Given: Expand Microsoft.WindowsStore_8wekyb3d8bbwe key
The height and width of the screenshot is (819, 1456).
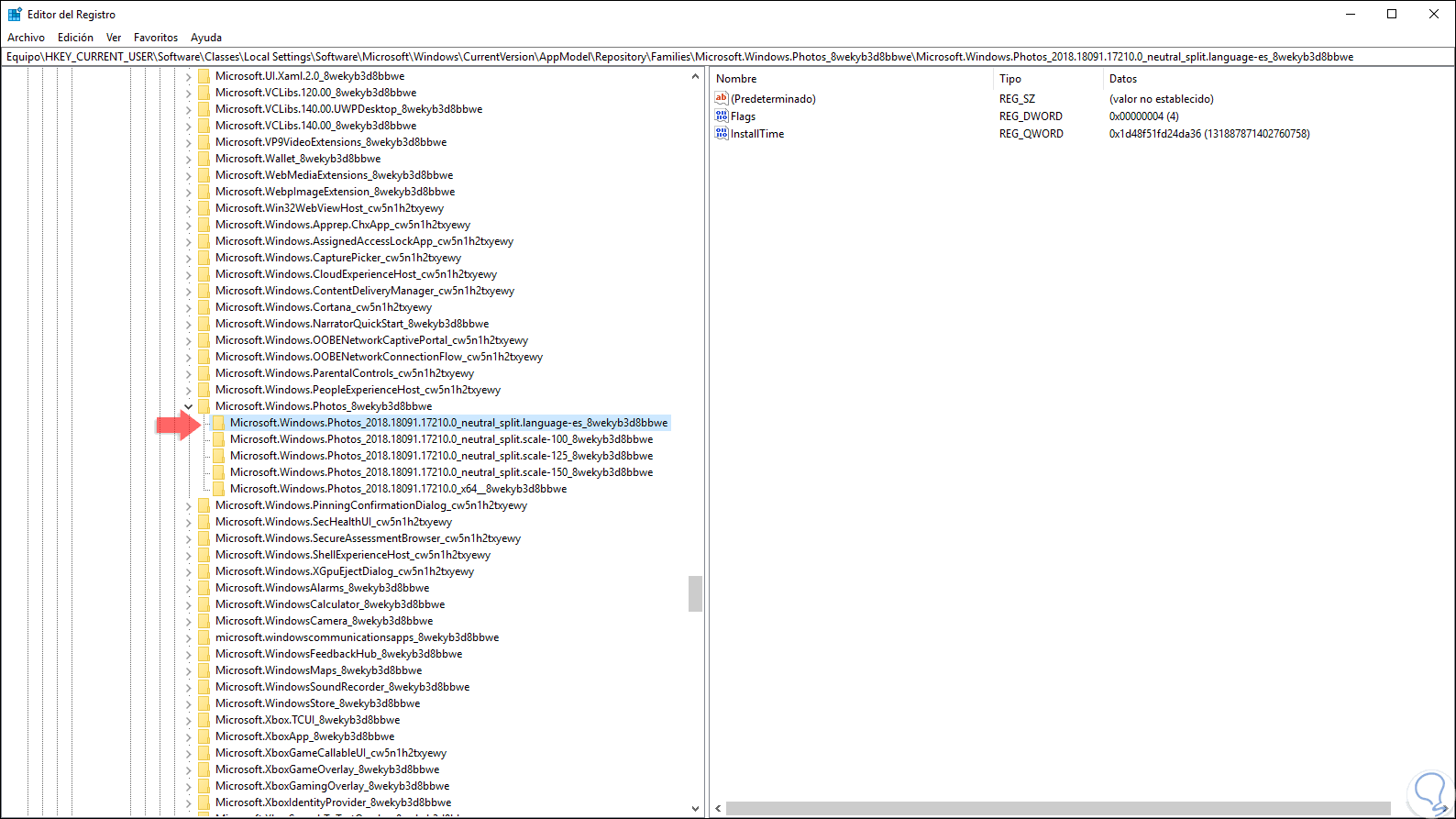Looking at the screenshot, I should coord(189,703).
